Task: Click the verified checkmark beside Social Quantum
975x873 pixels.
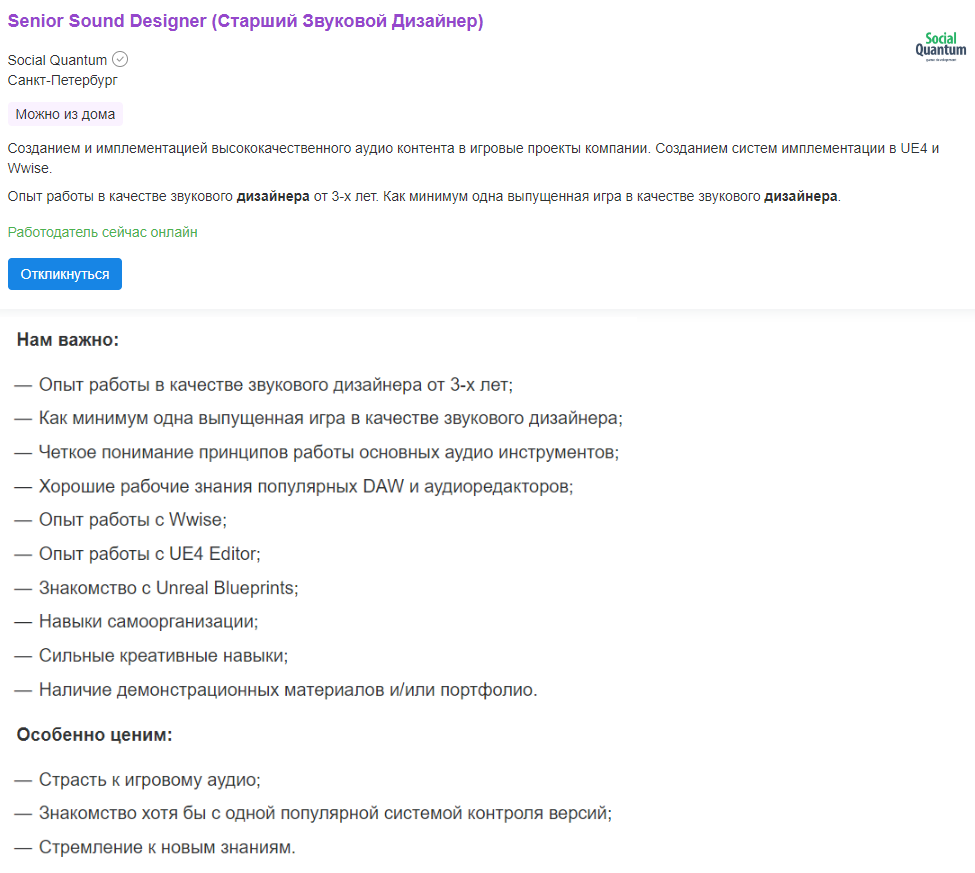Action: (120, 59)
